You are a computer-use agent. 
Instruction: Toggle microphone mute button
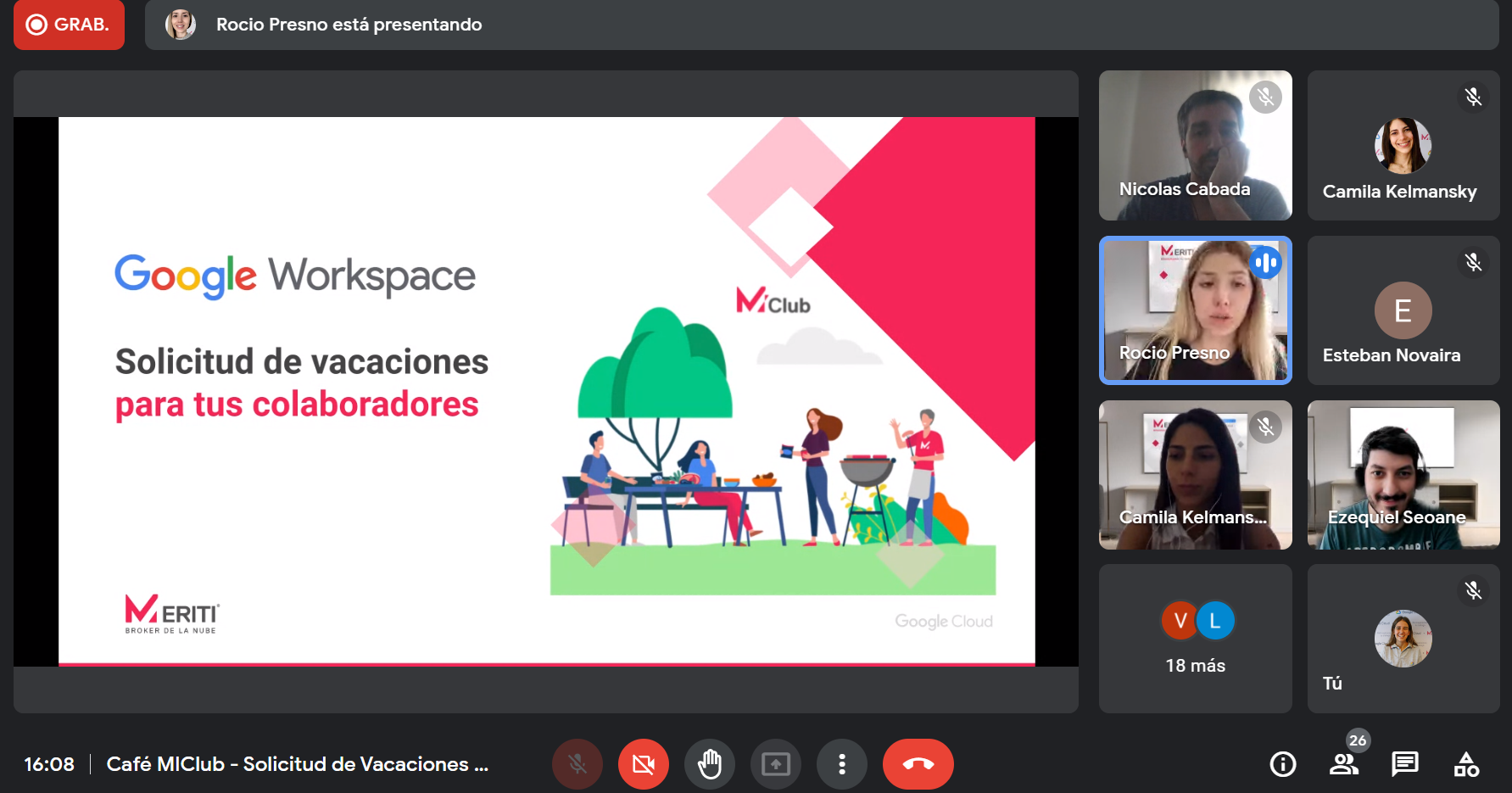577,764
